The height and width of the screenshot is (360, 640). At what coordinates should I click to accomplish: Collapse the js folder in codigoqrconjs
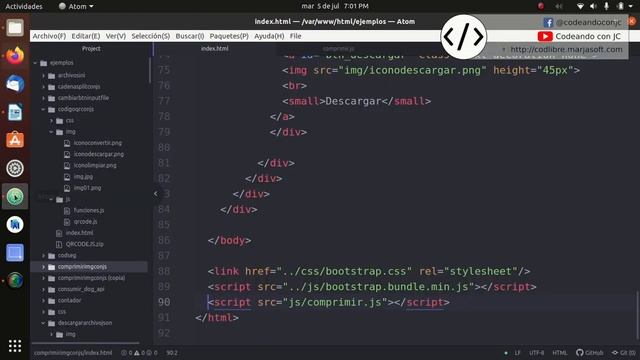point(52,200)
